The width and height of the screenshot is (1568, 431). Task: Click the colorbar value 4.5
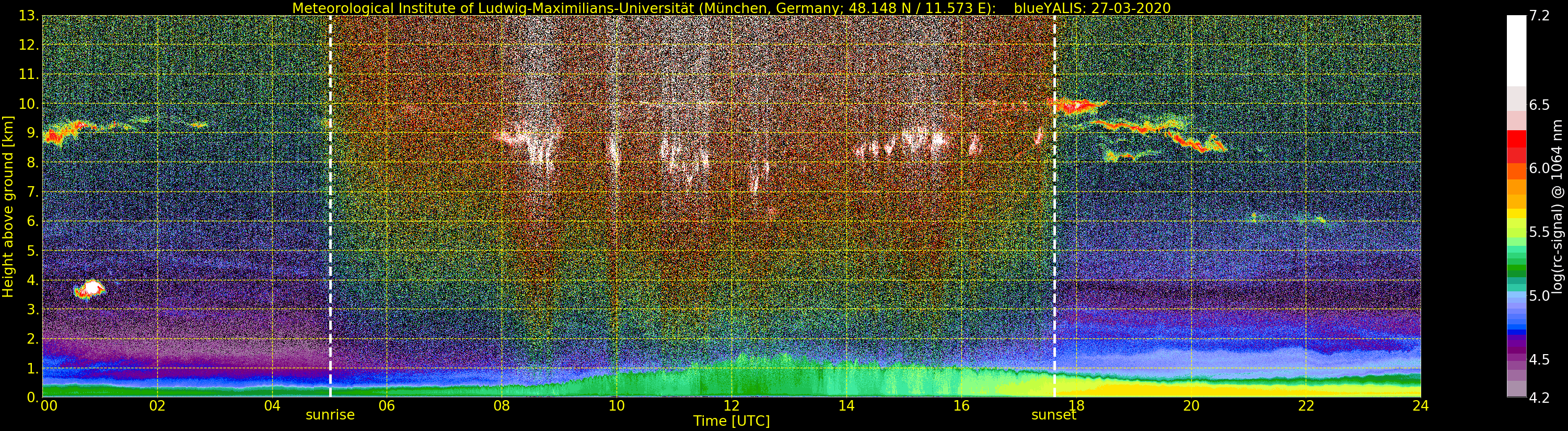click(1539, 360)
